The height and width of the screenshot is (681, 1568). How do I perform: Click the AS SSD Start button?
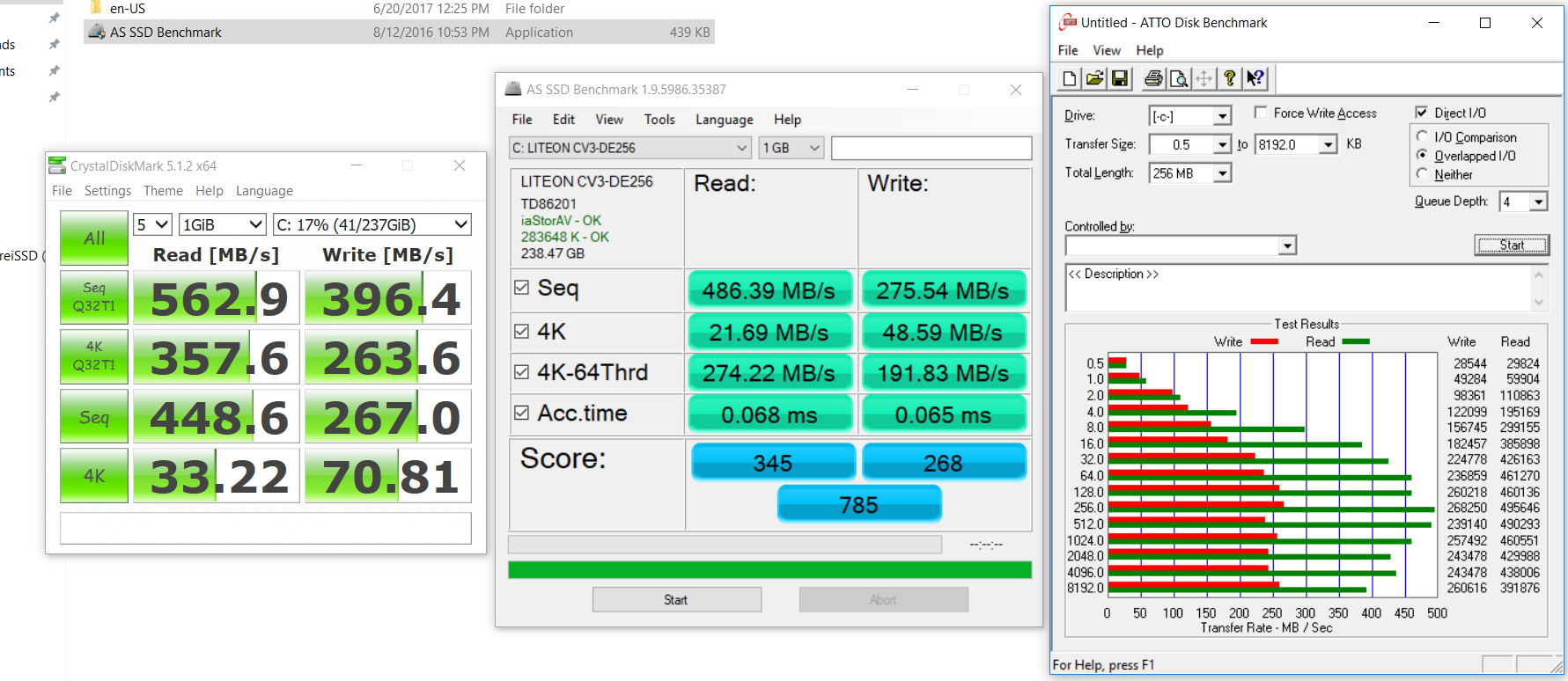coord(676,600)
